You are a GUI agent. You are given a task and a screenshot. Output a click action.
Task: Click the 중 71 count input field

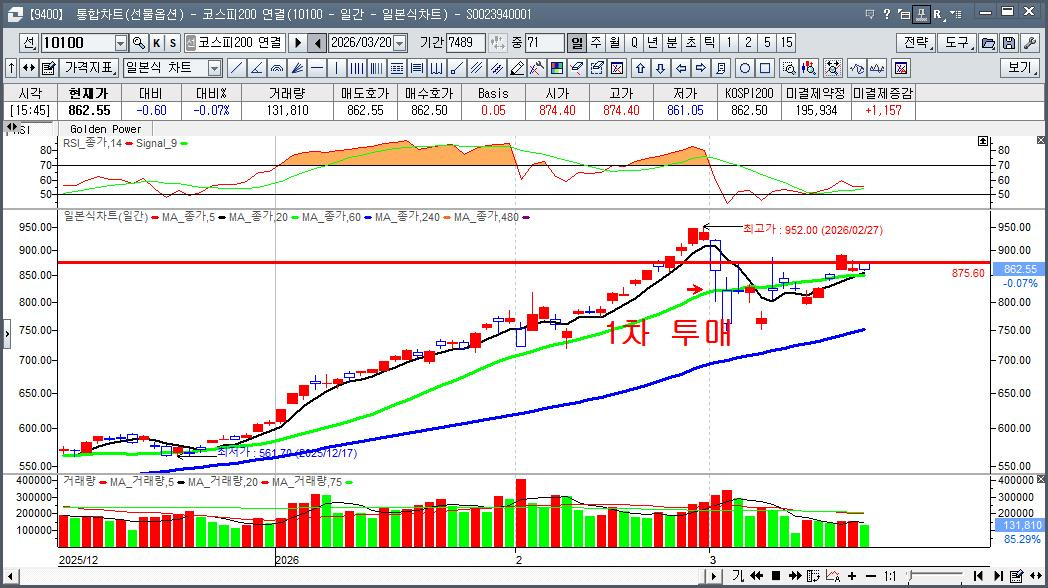(x=544, y=43)
